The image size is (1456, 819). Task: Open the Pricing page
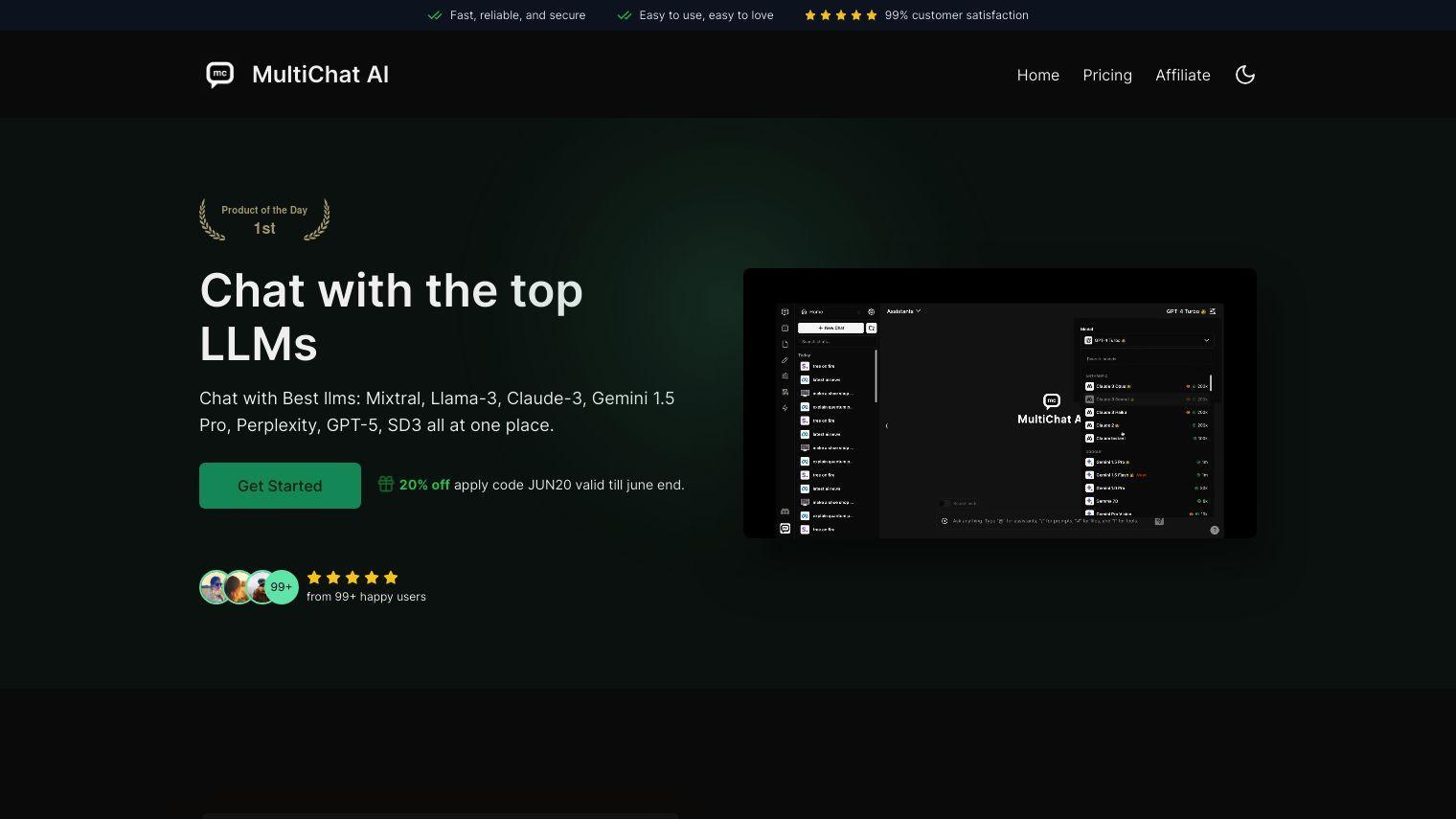(1107, 75)
